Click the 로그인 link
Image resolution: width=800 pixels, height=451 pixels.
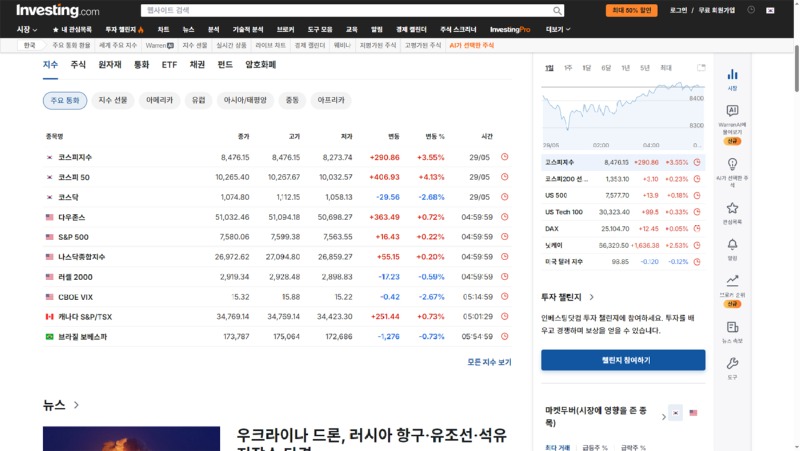point(678,10)
